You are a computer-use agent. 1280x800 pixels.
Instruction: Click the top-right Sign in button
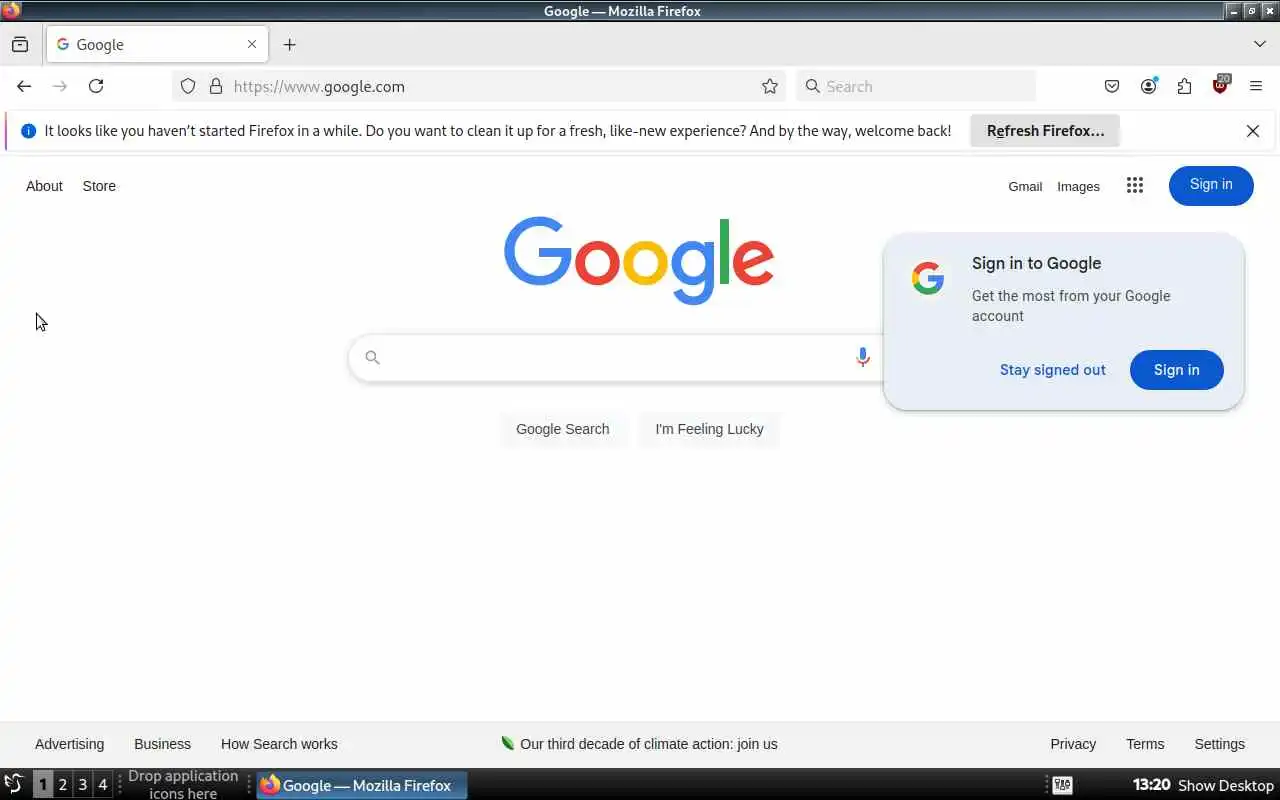click(x=1211, y=185)
